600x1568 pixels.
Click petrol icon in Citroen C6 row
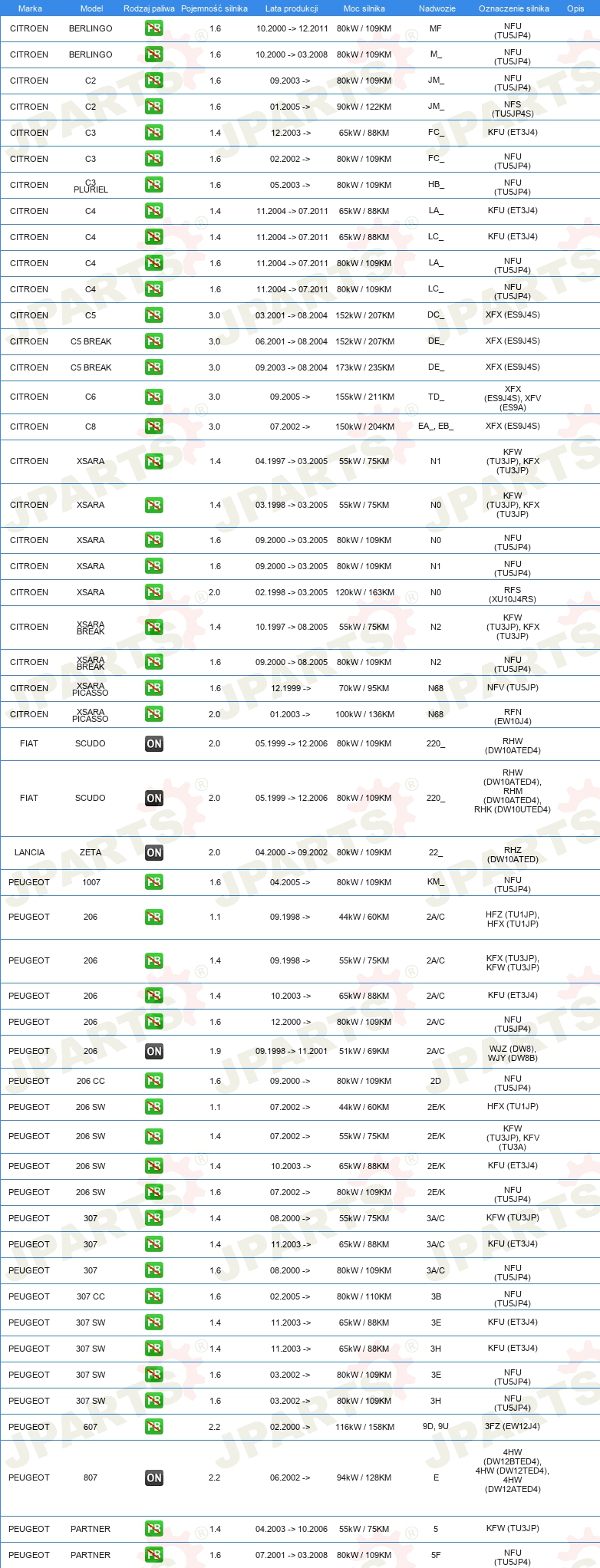[x=154, y=397]
